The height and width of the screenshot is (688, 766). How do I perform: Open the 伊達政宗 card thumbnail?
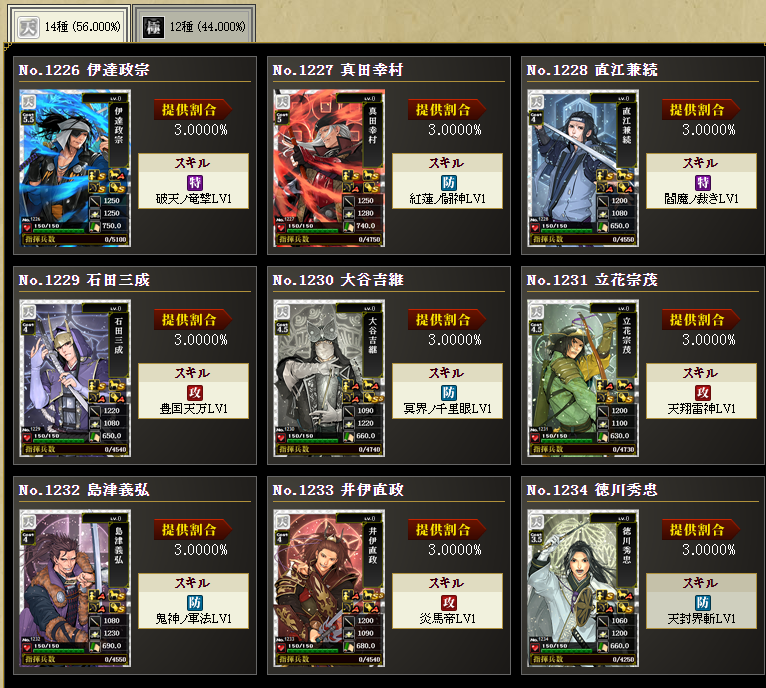click(75, 168)
